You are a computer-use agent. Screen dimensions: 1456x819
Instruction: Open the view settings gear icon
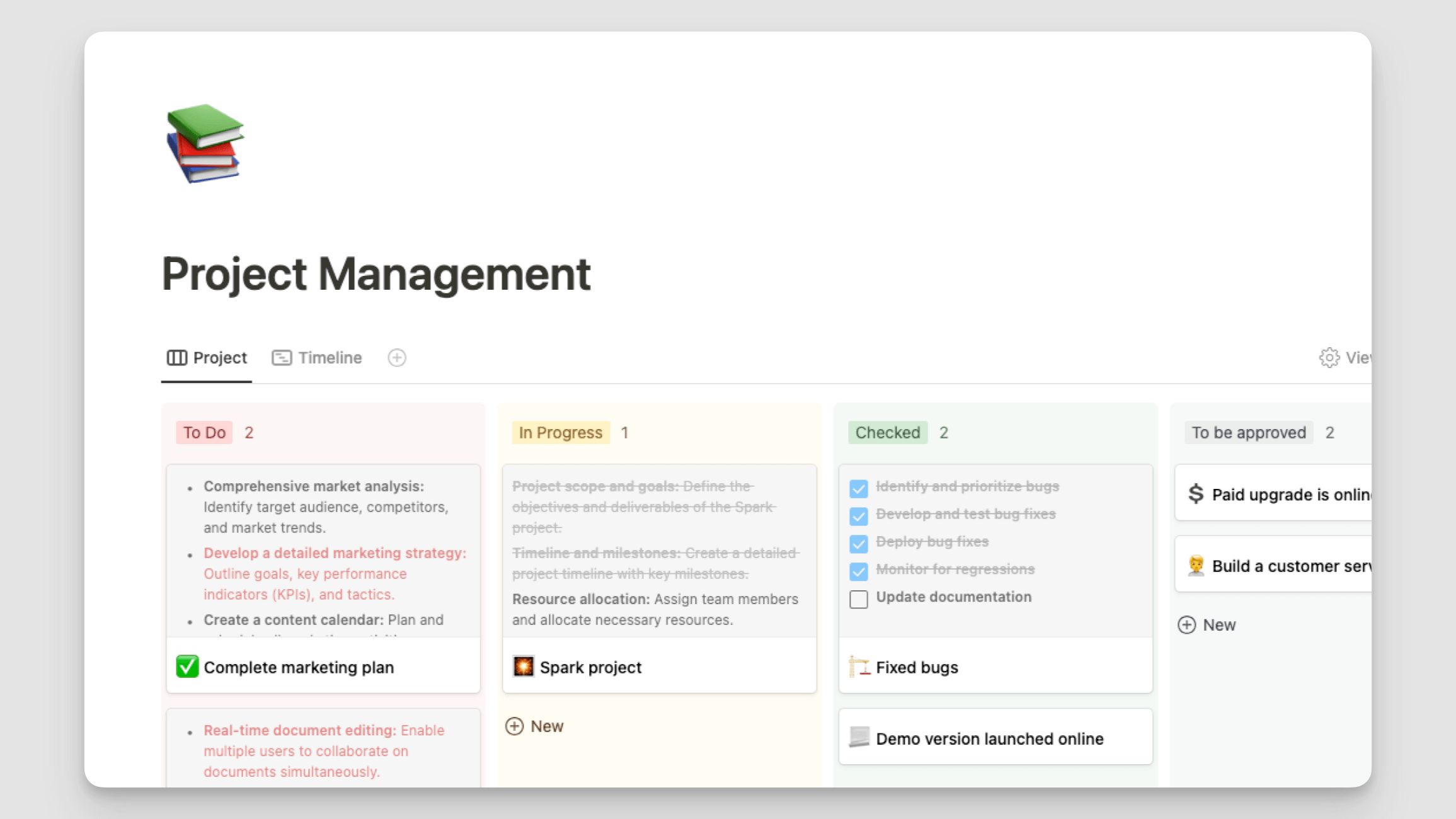click(1329, 358)
